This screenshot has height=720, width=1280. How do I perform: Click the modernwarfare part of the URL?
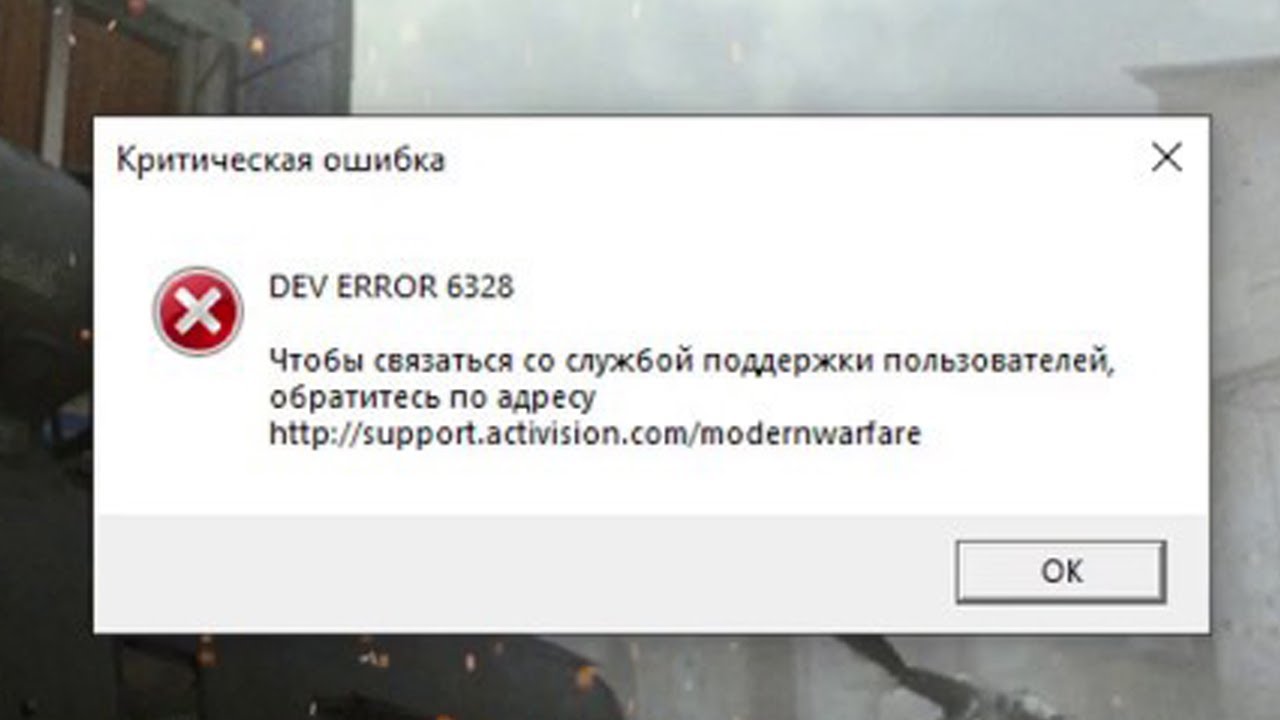[808, 435]
